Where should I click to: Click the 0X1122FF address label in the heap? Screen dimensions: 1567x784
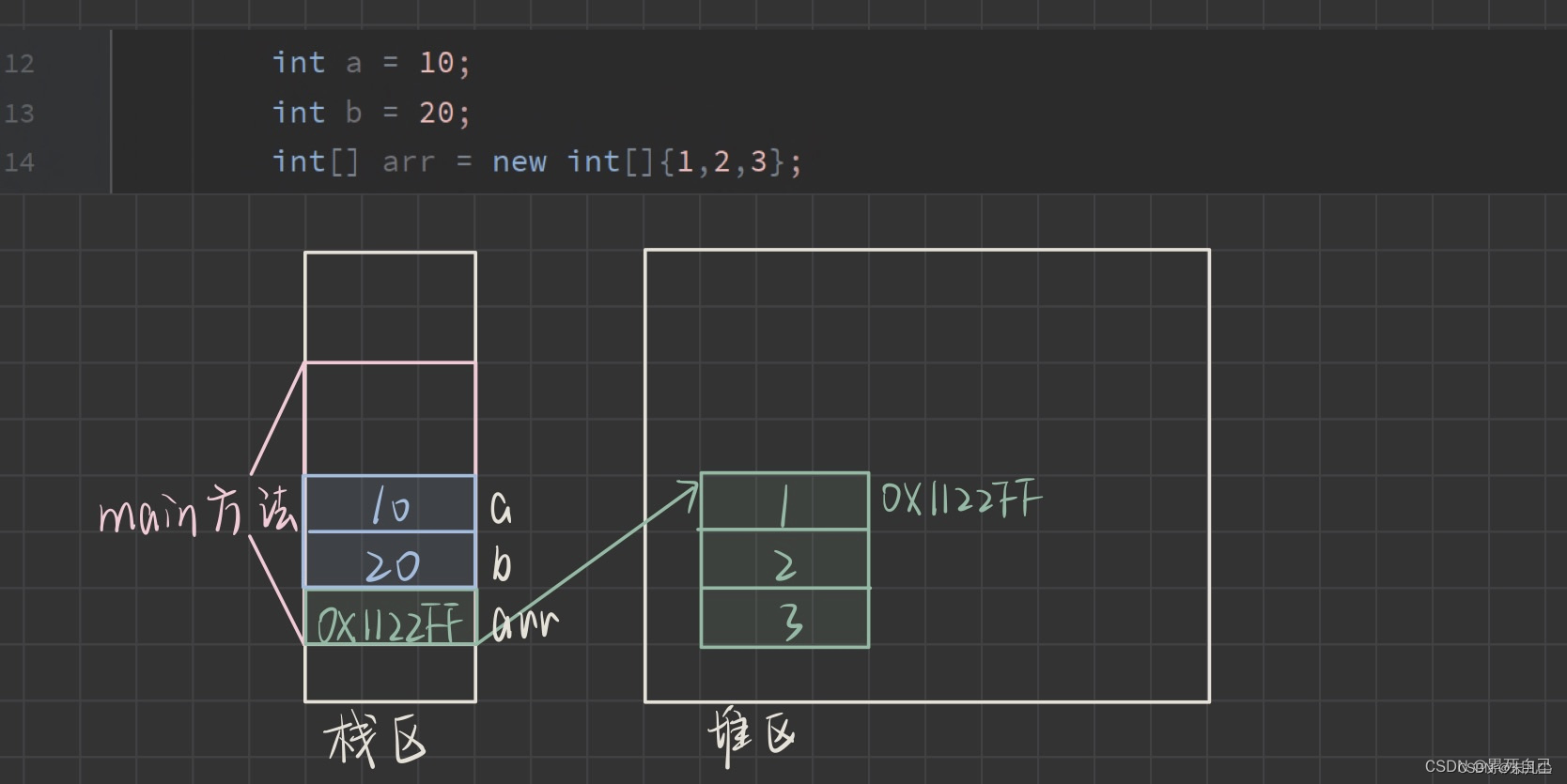point(961,499)
